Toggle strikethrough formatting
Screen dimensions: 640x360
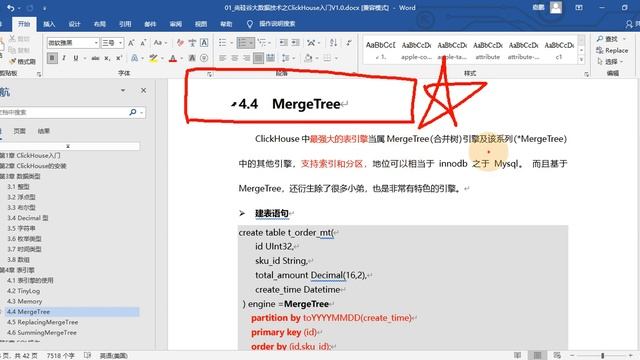(x=96, y=58)
